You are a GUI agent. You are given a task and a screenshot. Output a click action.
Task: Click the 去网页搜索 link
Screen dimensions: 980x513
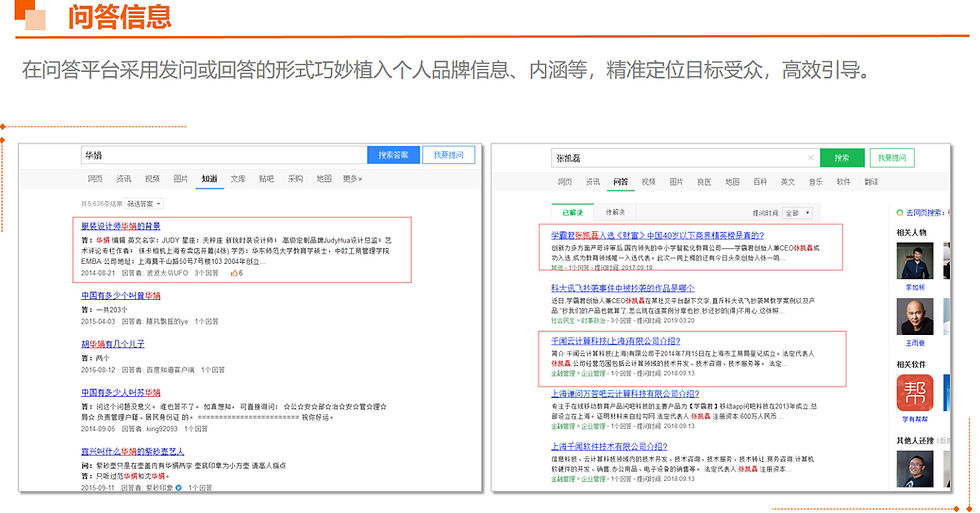tap(925, 213)
